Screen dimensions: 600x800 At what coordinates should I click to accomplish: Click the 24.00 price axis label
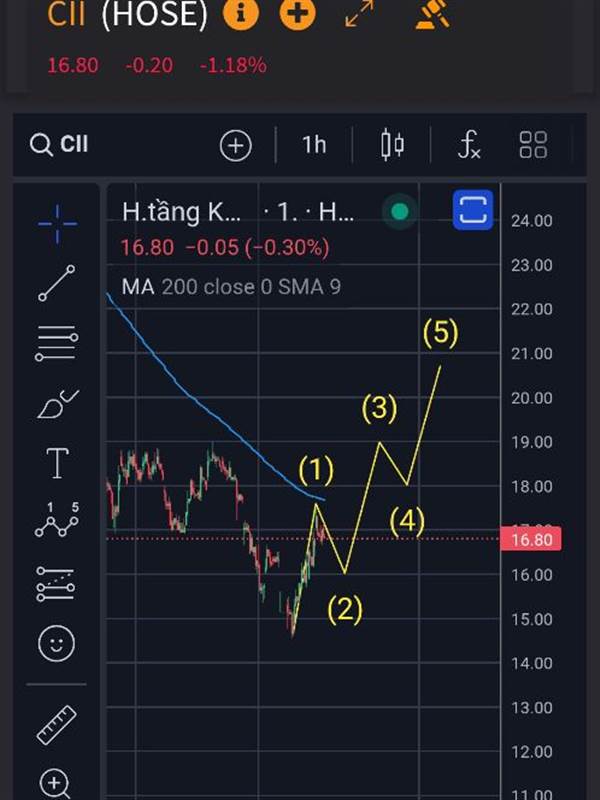pyautogui.click(x=532, y=221)
